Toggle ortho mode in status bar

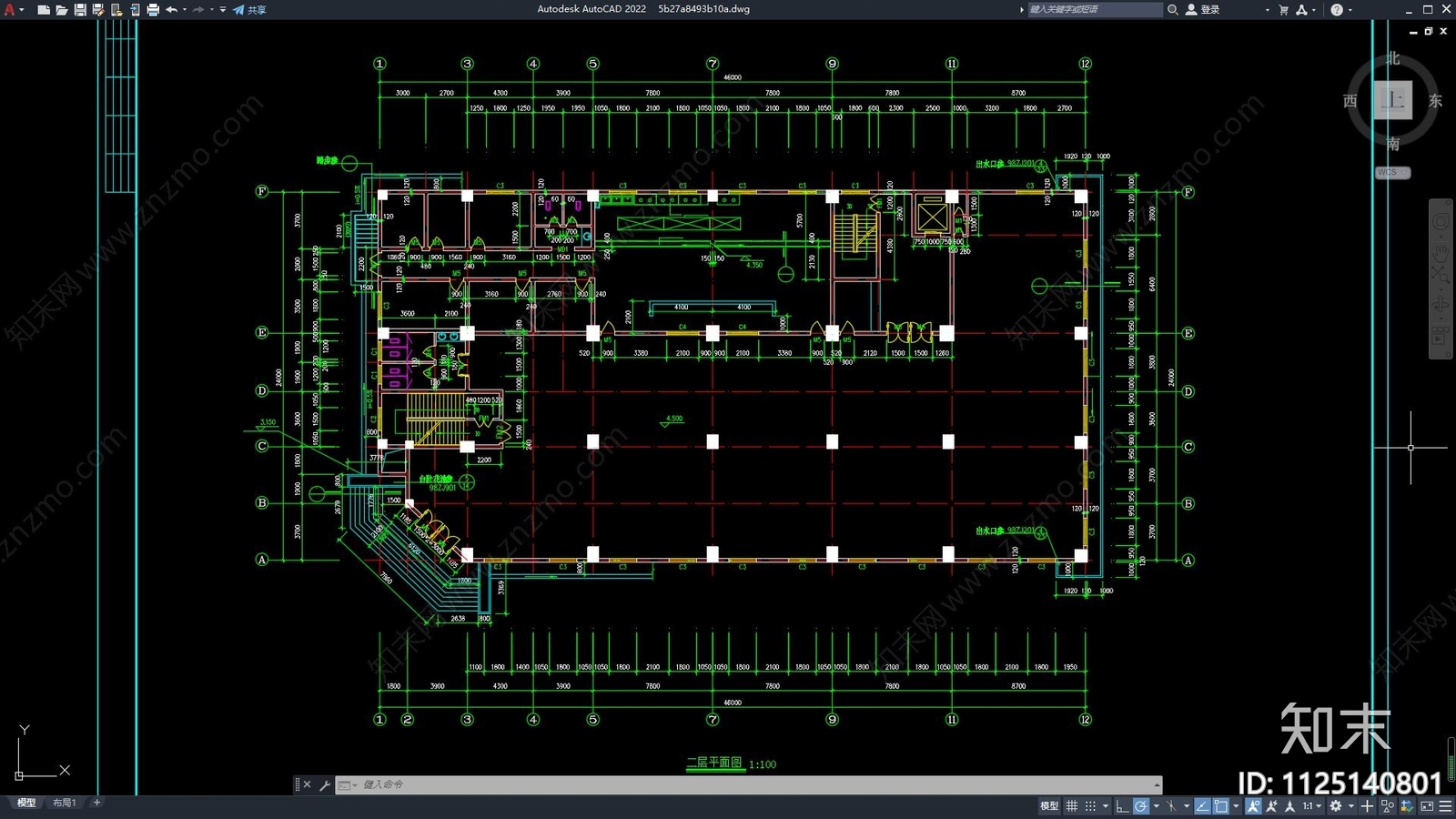1122,806
